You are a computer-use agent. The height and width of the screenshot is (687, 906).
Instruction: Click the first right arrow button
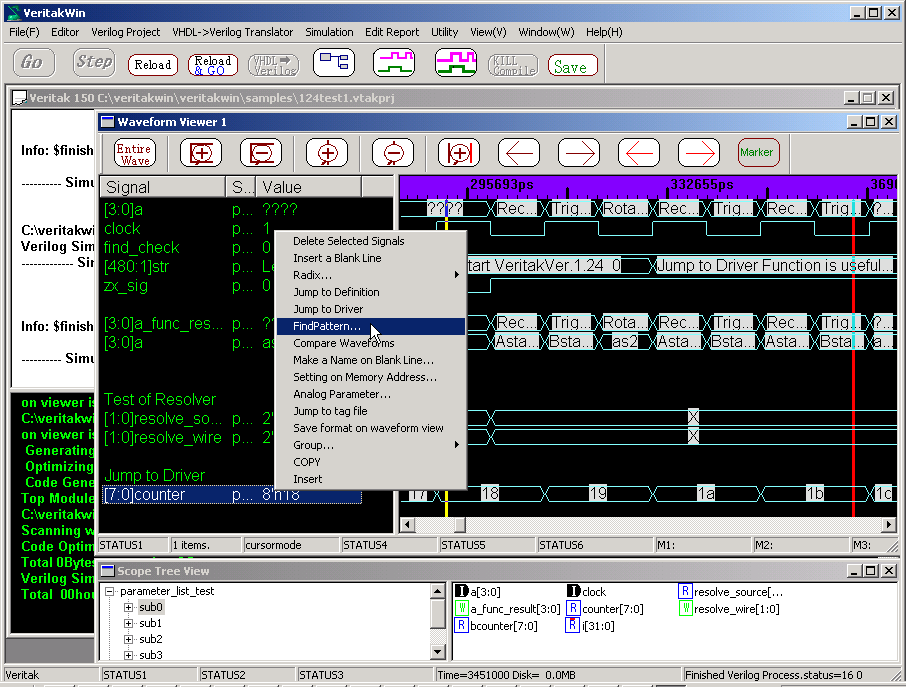coord(579,153)
